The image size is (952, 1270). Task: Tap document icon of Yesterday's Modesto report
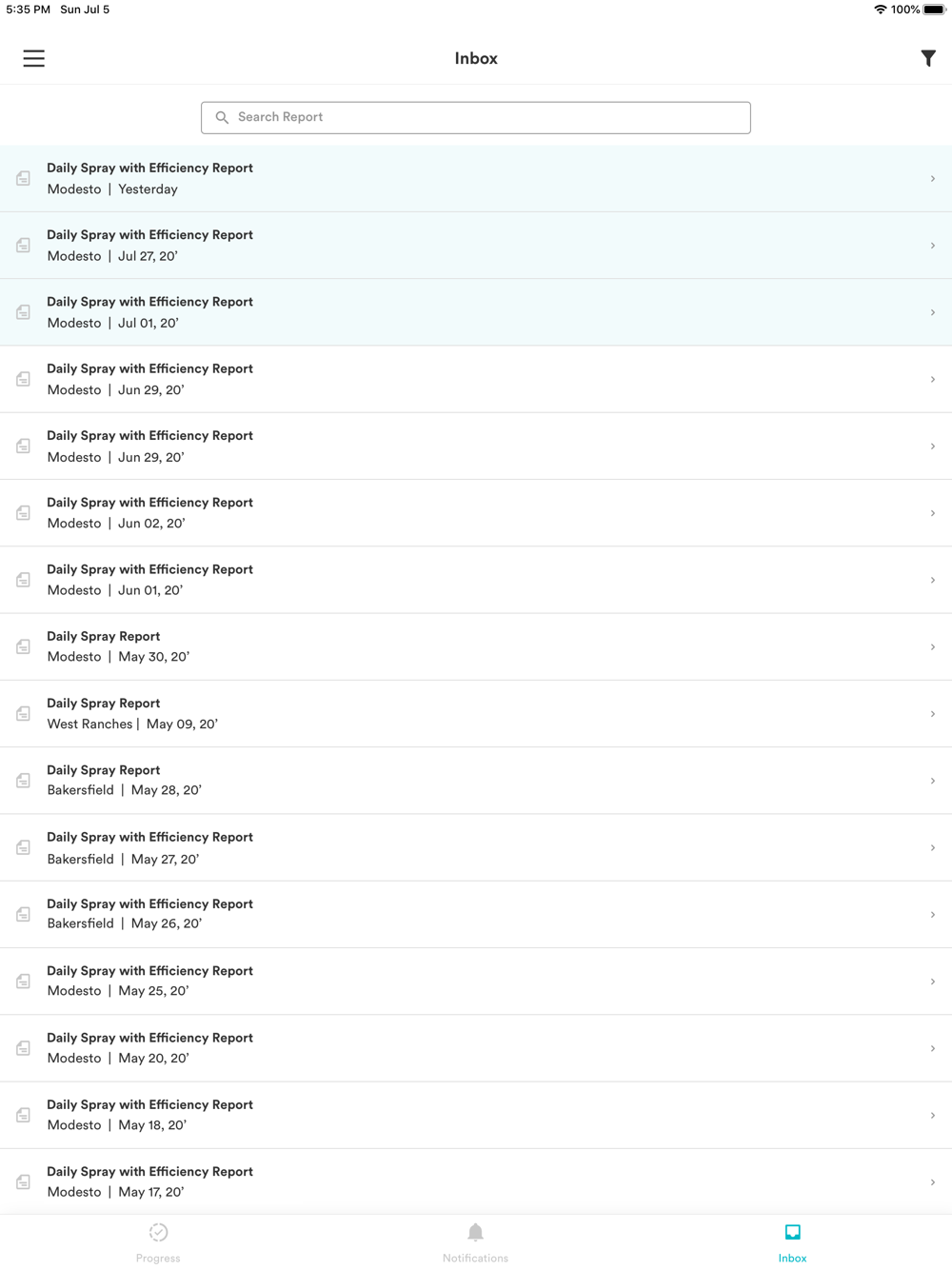[23, 179]
